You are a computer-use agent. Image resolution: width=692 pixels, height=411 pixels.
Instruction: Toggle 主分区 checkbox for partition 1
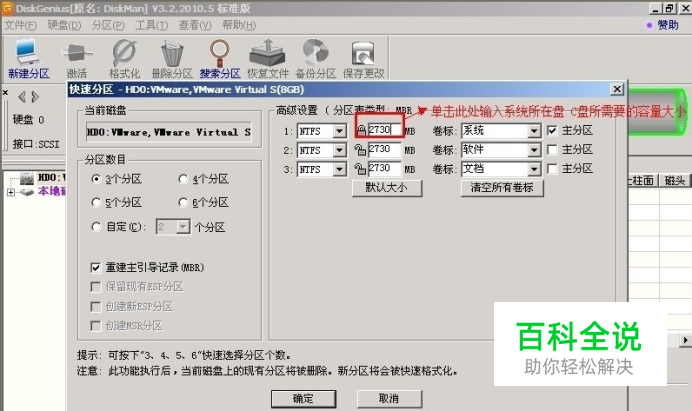point(552,131)
